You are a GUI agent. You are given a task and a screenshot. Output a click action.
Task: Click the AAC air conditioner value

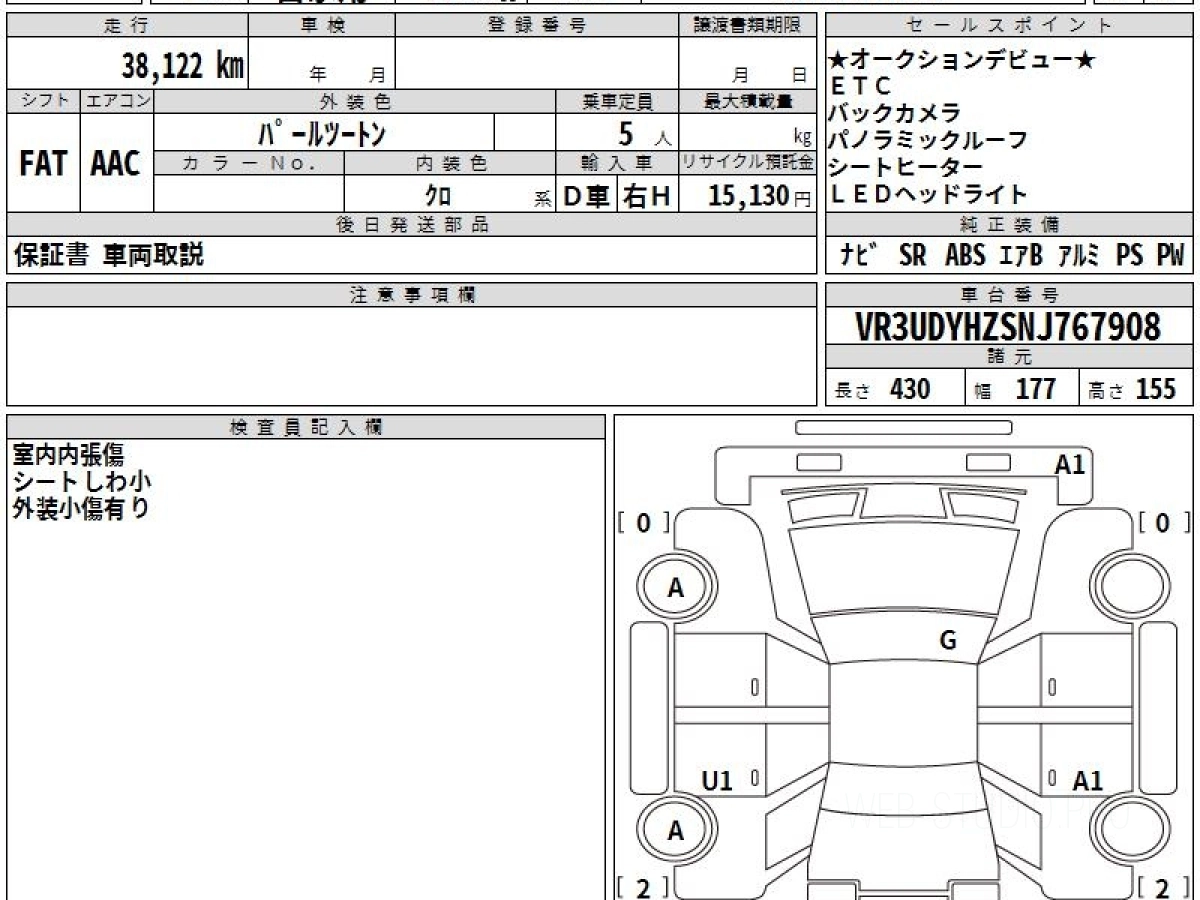[116, 164]
